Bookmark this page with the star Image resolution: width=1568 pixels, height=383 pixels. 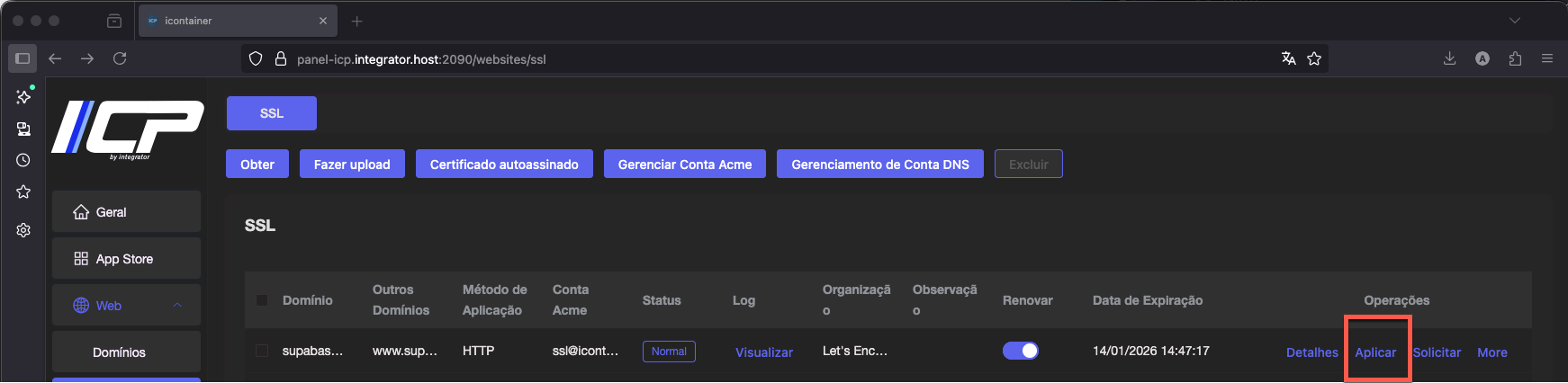pyautogui.click(x=1314, y=58)
